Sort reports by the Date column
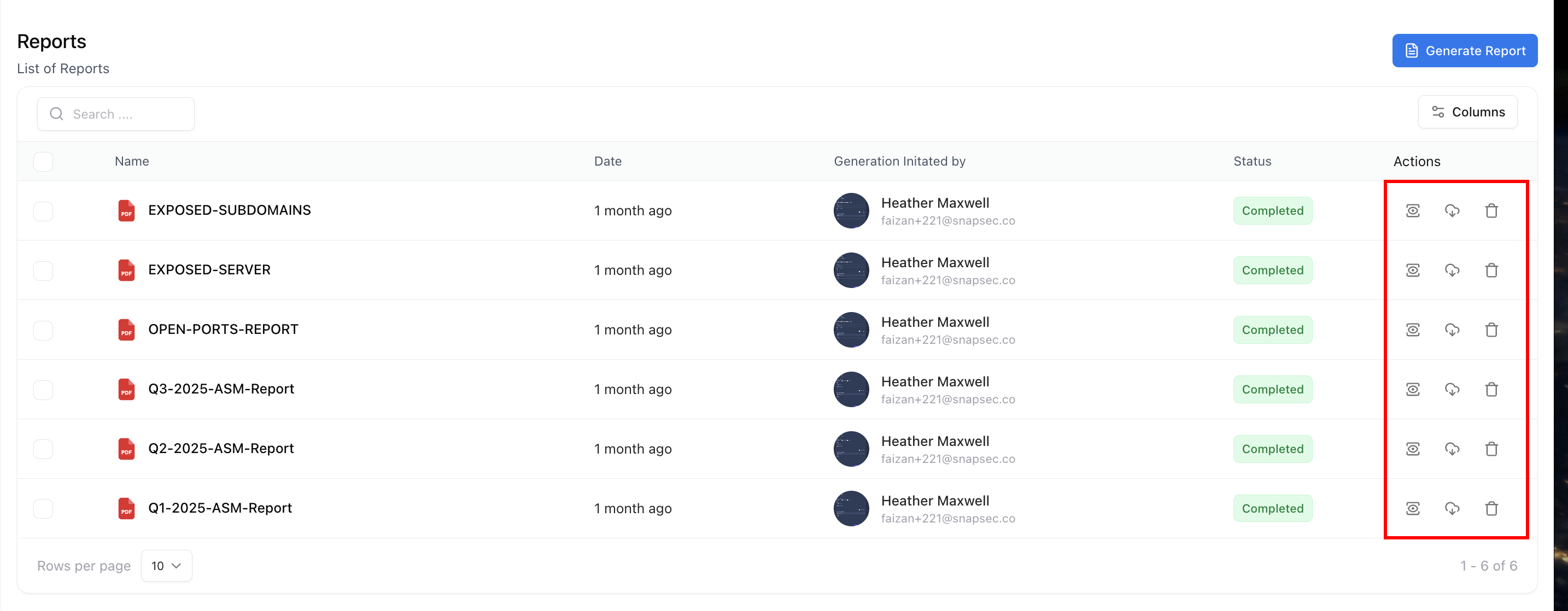Screen dimensions: 1568x611 (x=607, y=161)
